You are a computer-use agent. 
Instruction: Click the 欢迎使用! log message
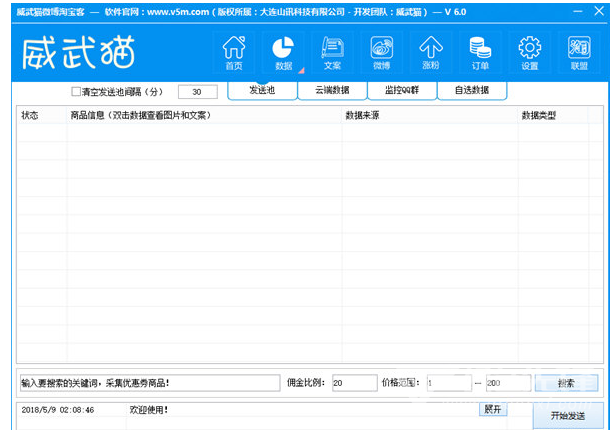(149, 410)
